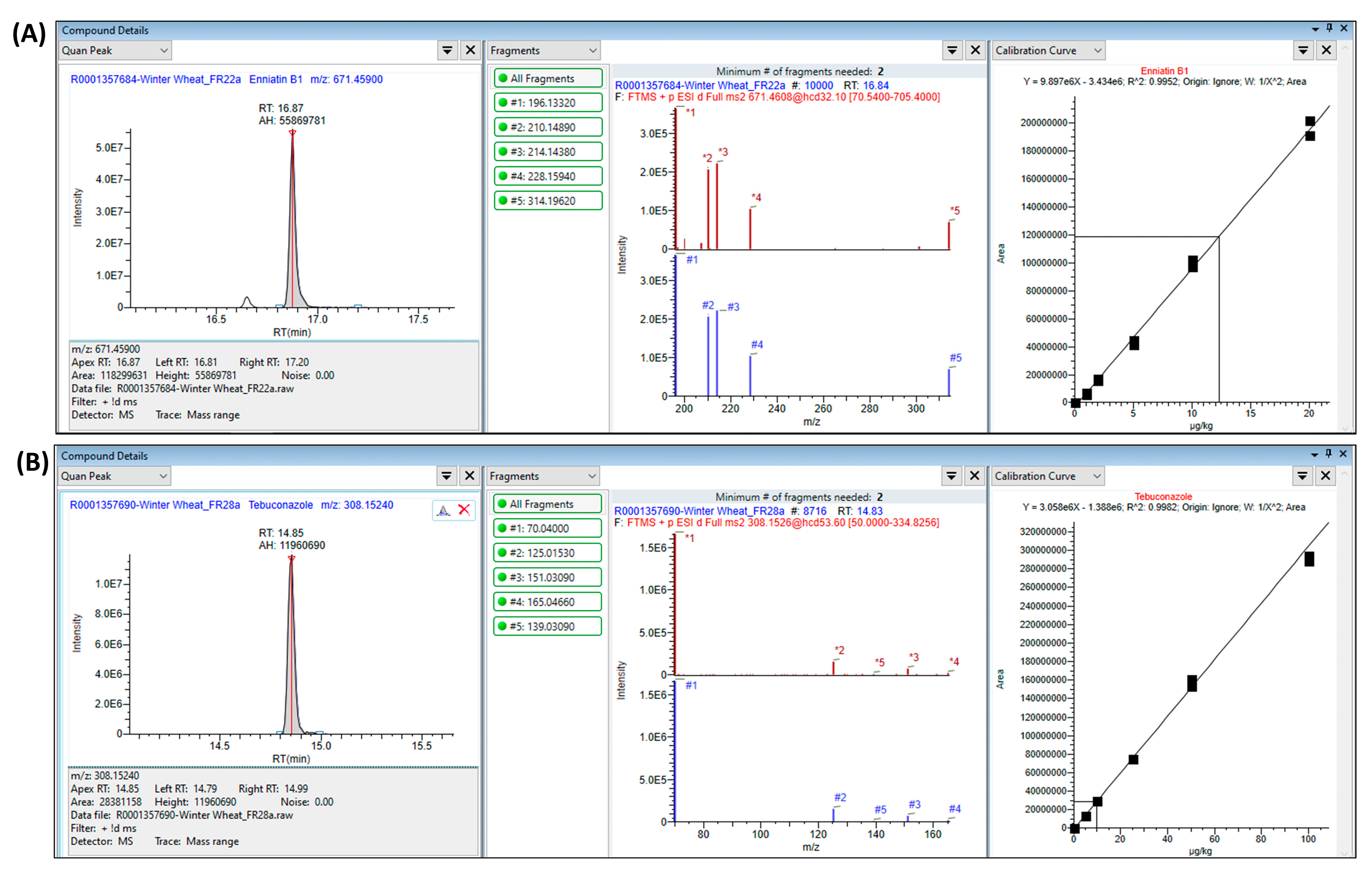The height and width of the screenshot is (875, 1372).
Task: Close the Fragments pane in panel A
Action: (x=976, y=50)
